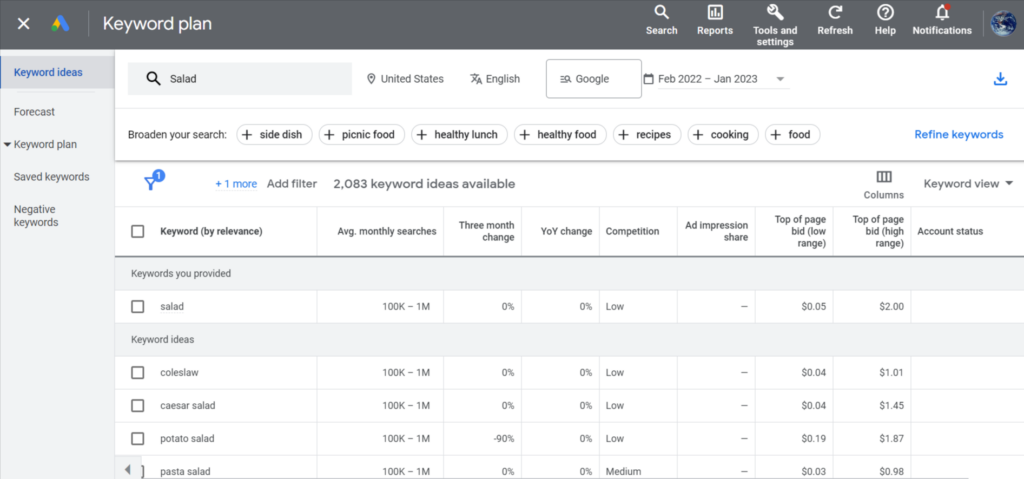Collapse the sidebar with the left arrow
This screenshot has height=479, width=1024.
pyautogui.click(x=127, y=470)
